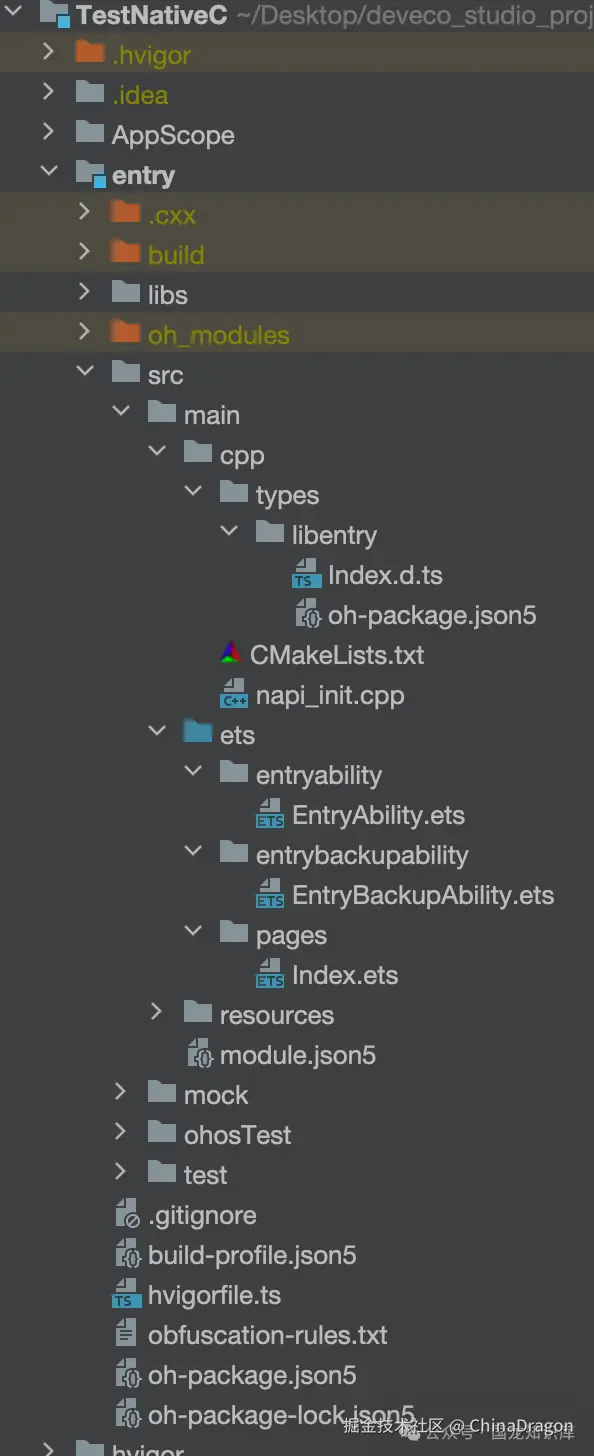Click the TS icon beside Index.d.ts
594x1456 pixels.
click(x=306, y=574)
